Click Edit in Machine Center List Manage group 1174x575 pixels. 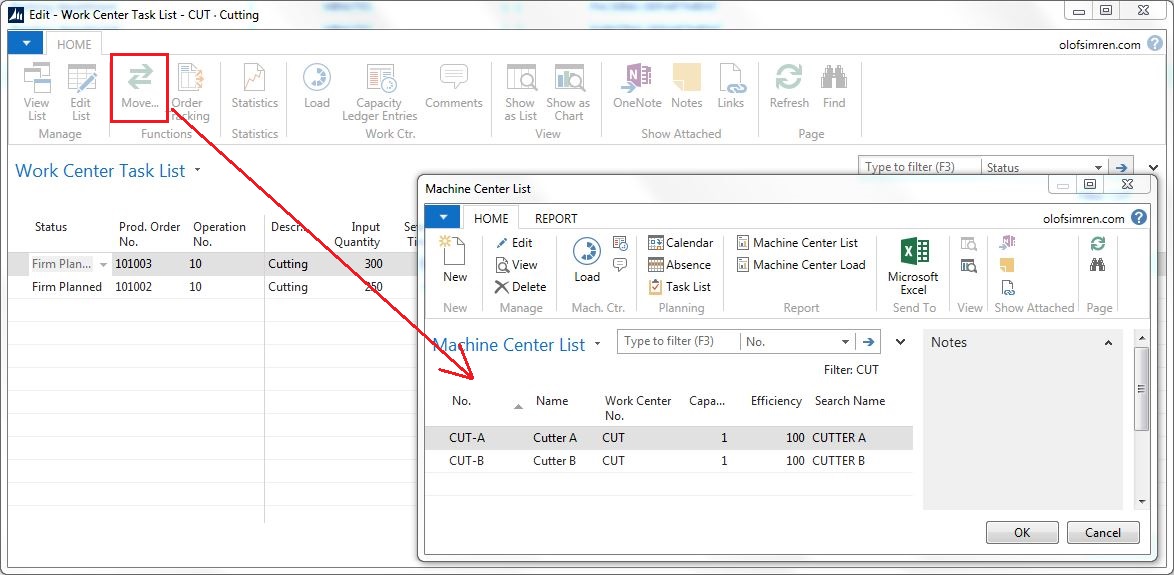[514, 243]
